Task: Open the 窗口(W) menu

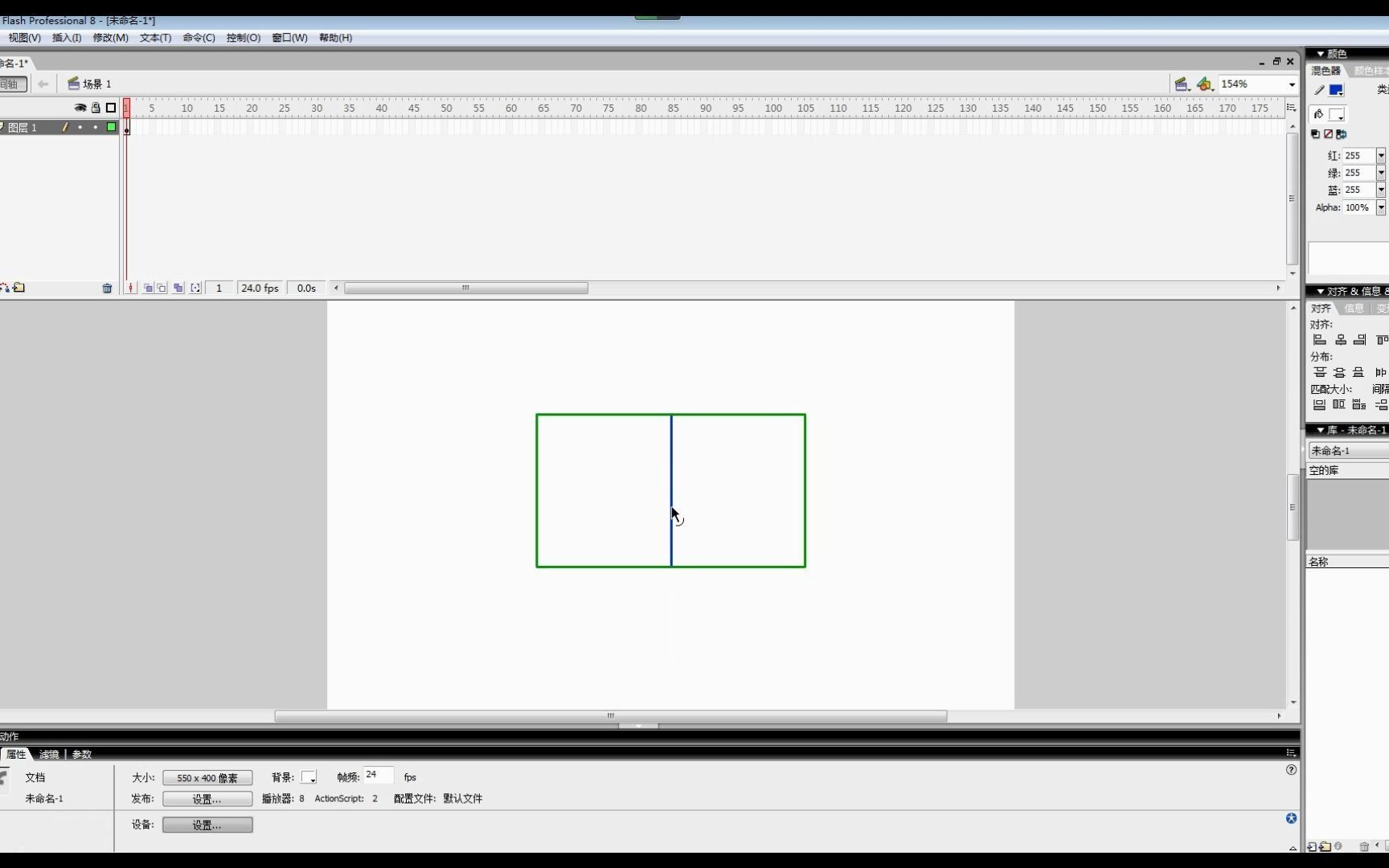Action: pos(289,38)
